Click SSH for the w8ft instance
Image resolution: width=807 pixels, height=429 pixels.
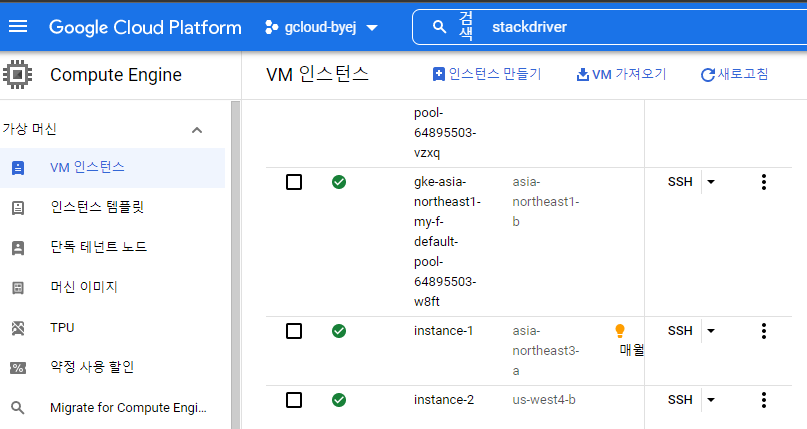[x=680, y=182]
